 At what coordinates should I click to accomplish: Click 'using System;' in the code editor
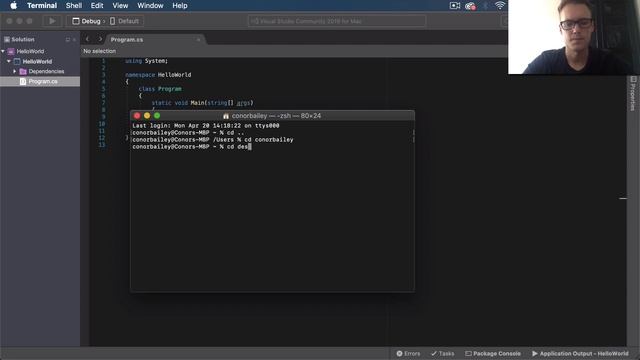146,61
